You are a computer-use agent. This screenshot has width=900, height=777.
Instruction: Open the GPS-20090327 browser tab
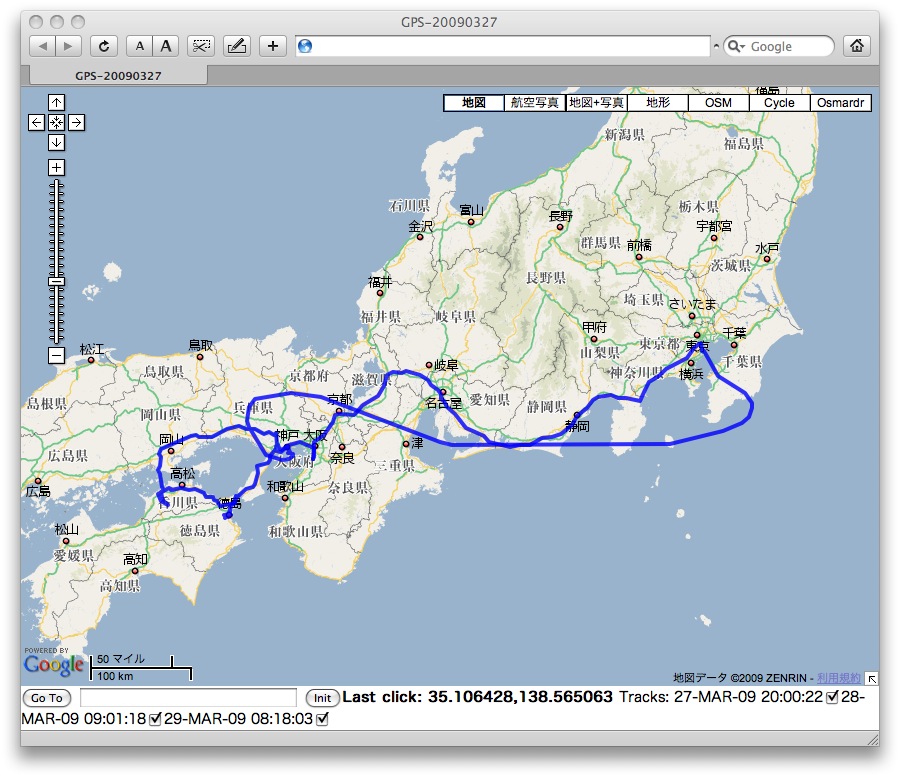[x=118, y=76]
